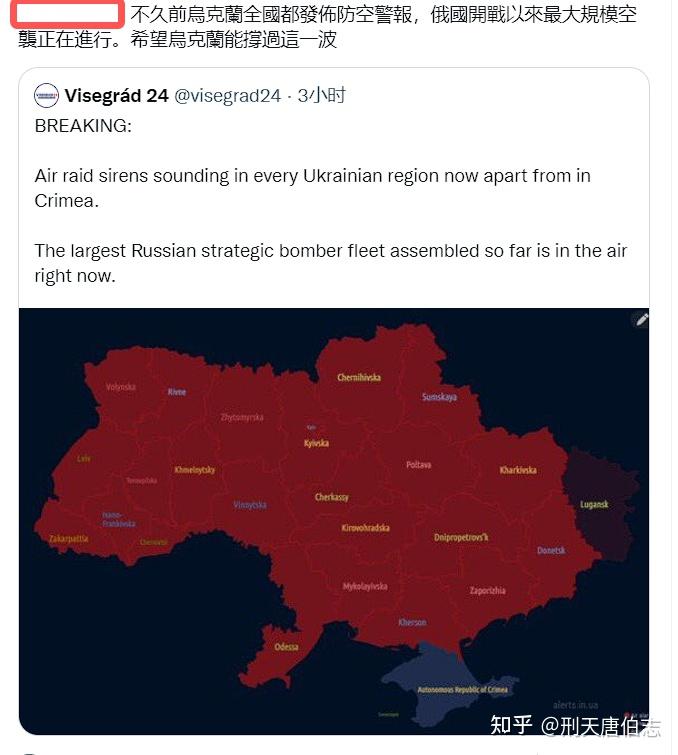Open the Visegrád 24 account name link
678x755 pixels.
(x=116, y=96)
